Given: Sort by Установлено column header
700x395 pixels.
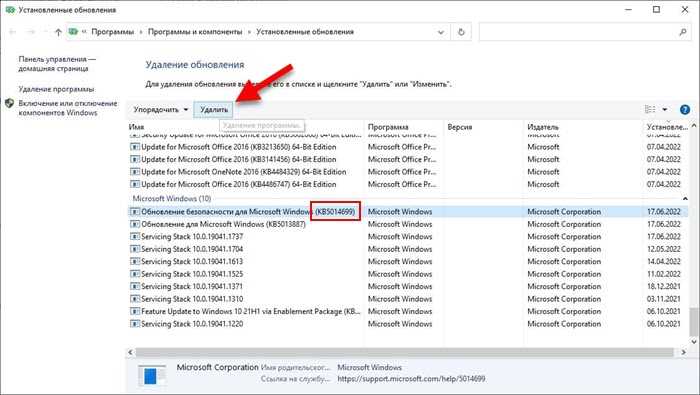Looking at the screenshot, I should coord(667,127).
